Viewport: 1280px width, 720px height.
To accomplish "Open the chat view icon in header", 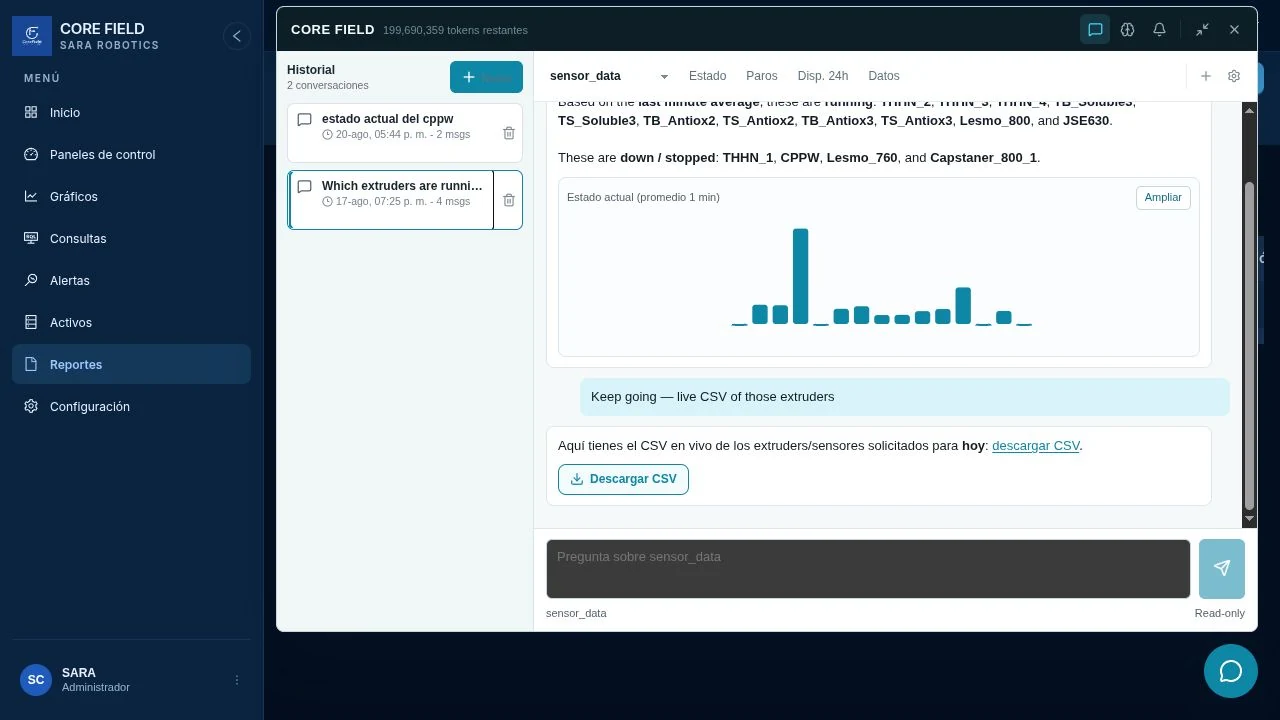I will [x=1095, y=30].
